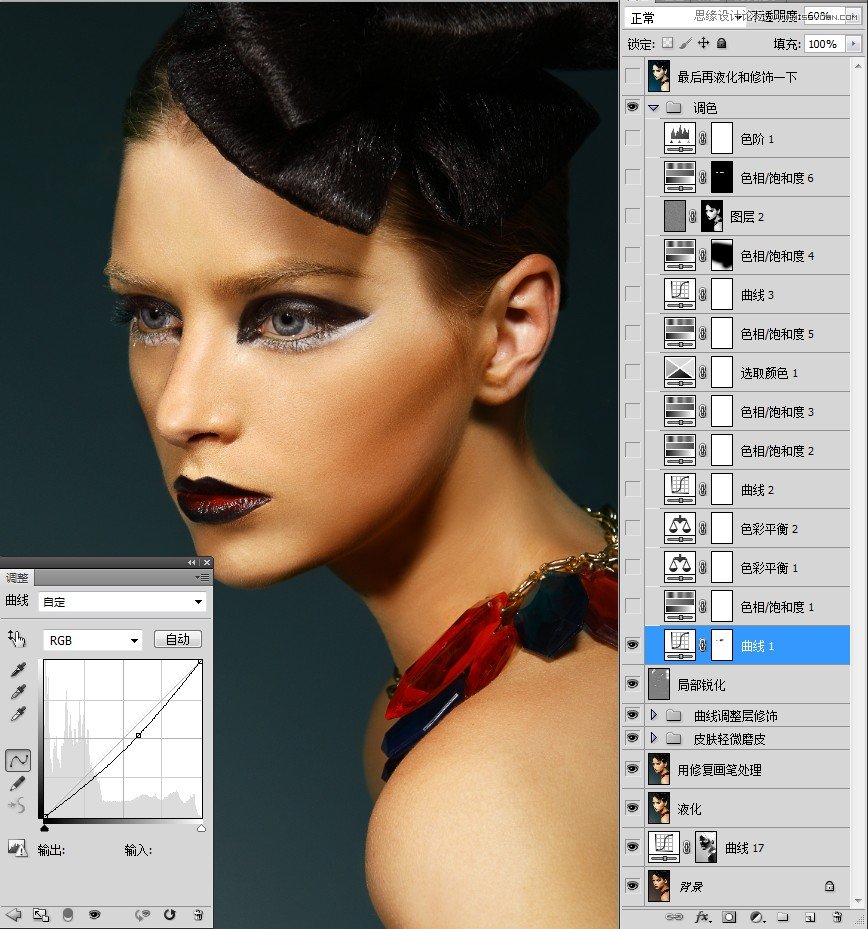868x929 pixels.
Task: Delete layer trash icon in layers panel
Action: (837, 917)
